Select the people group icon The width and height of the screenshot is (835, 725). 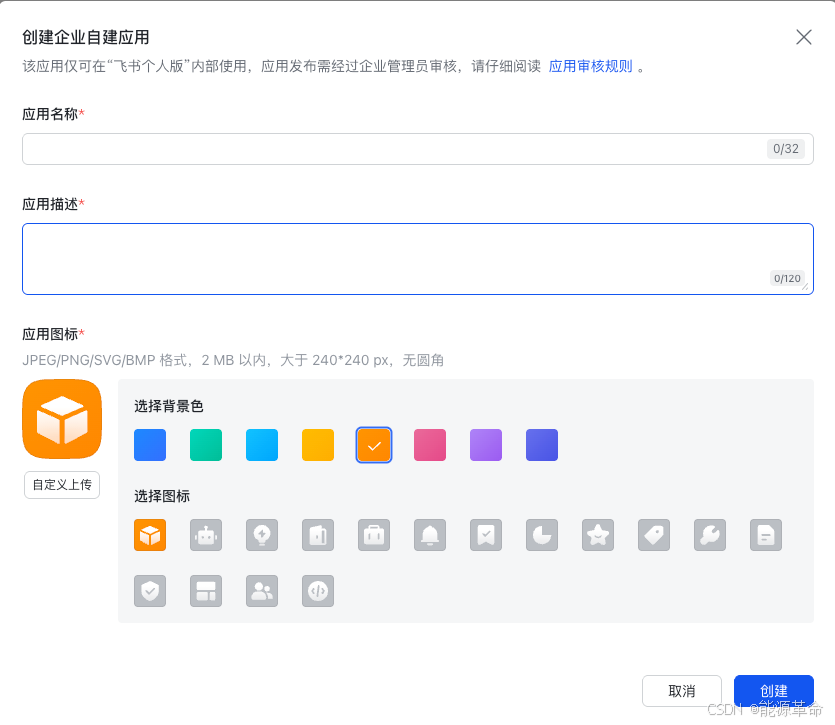pyautogui.click(x=262, y=591)
